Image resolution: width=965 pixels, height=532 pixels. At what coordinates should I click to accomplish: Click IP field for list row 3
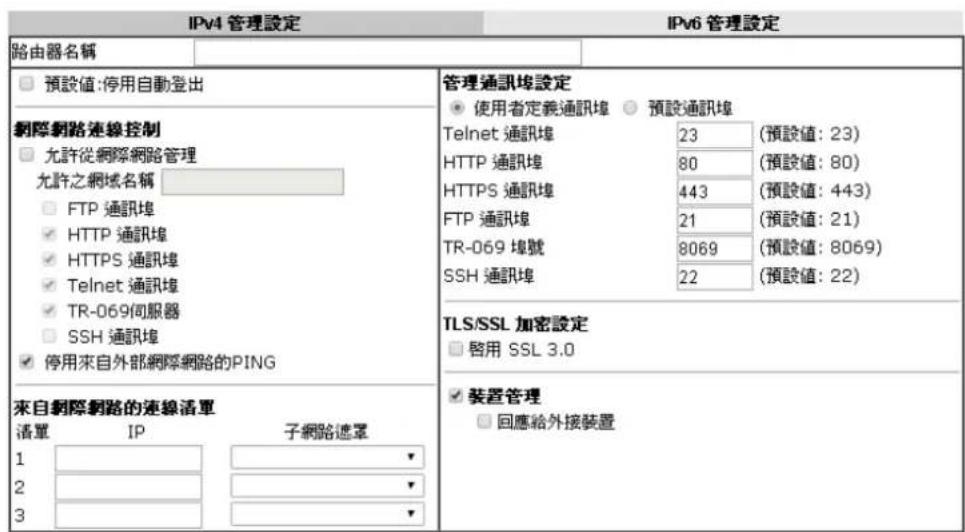(129, 515)
